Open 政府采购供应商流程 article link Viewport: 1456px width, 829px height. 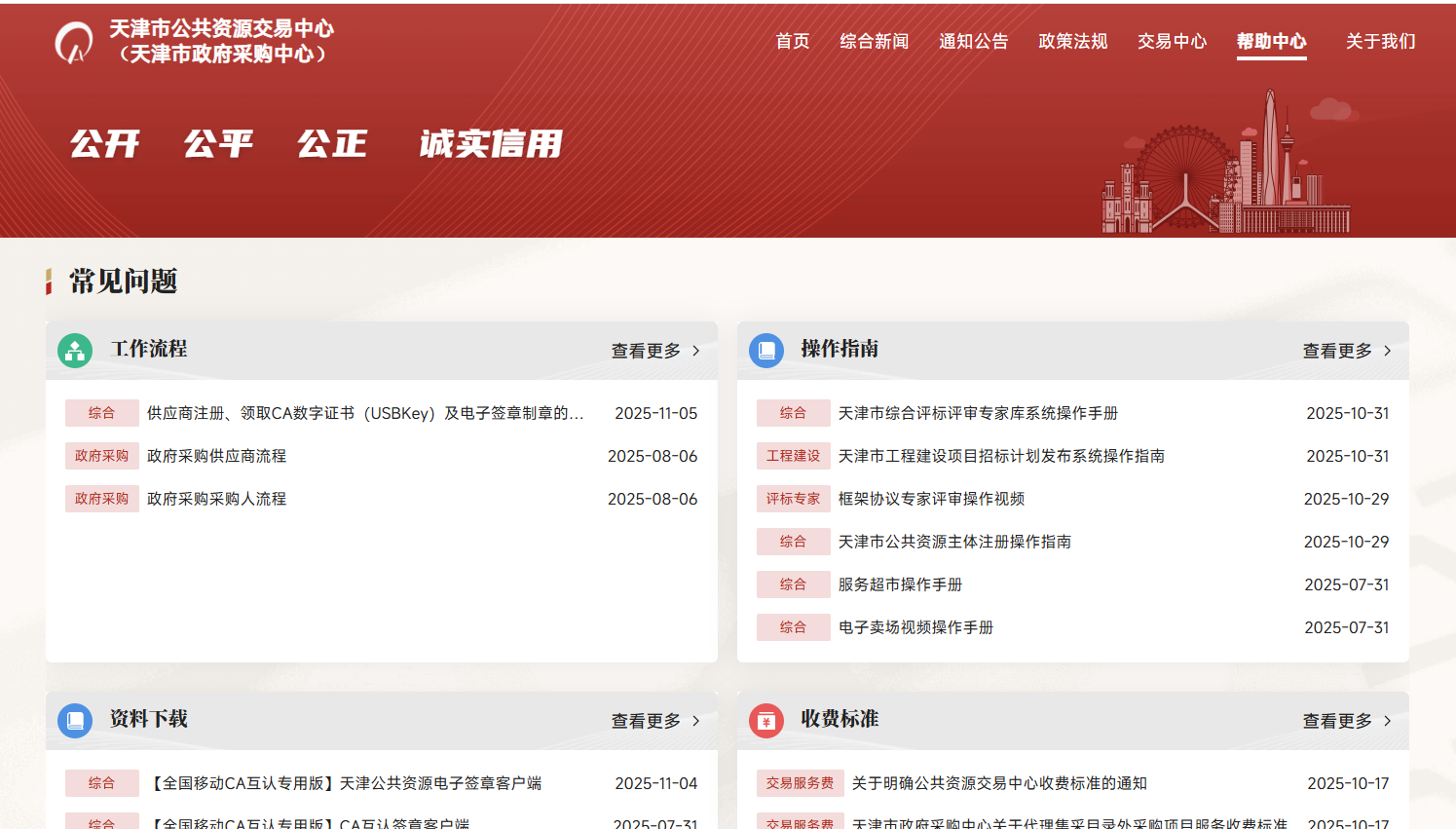click(217, 455)
